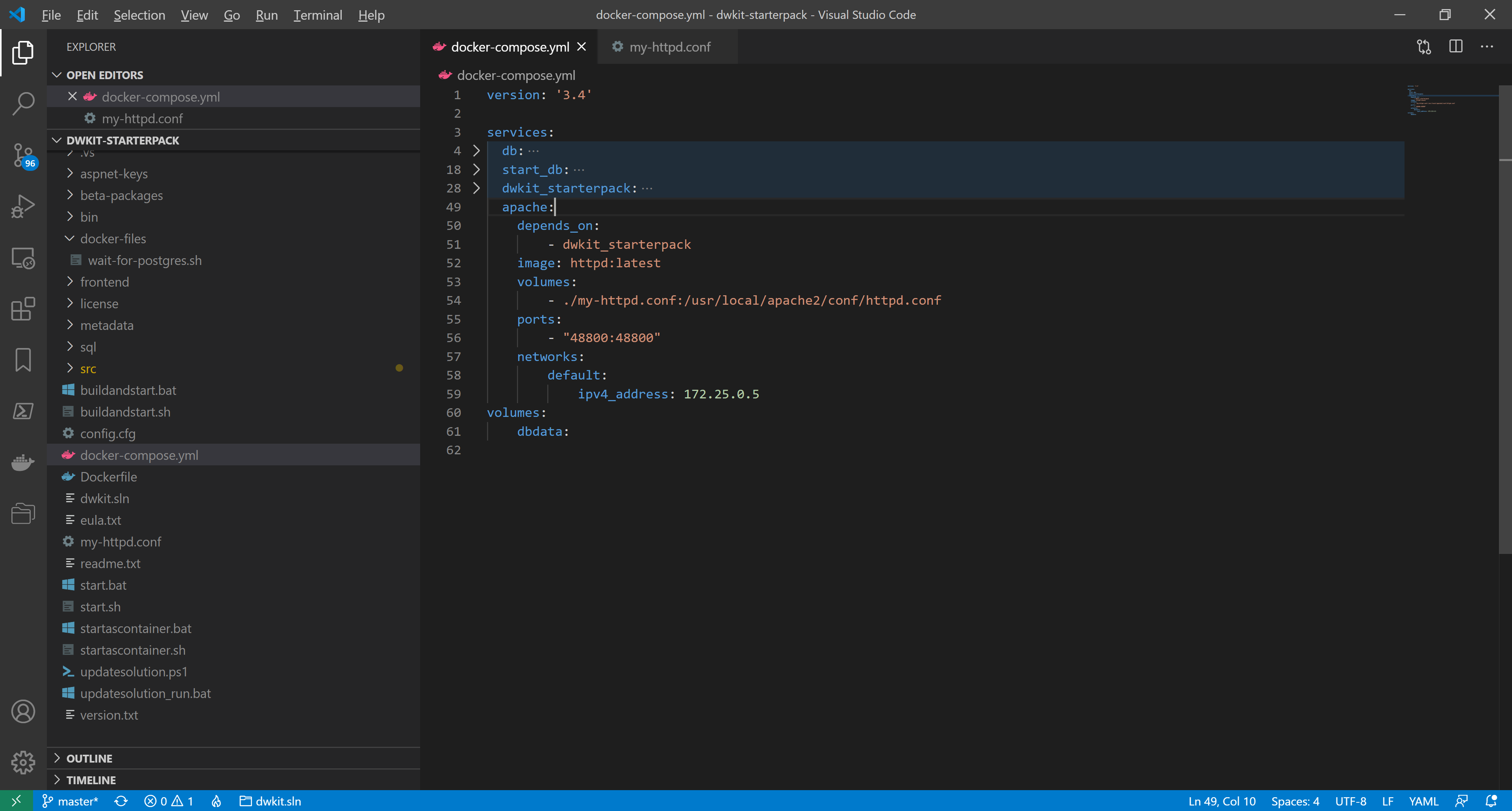Viewport: 1512px width, 811px height.
Task: Open remote window indicator in status bar
Action: [x=16, y=801]
